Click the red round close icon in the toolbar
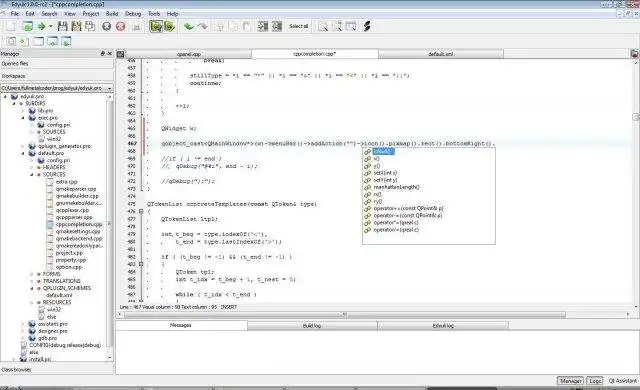The width and height of the screenshot is (640, 390). click(120, 27)
